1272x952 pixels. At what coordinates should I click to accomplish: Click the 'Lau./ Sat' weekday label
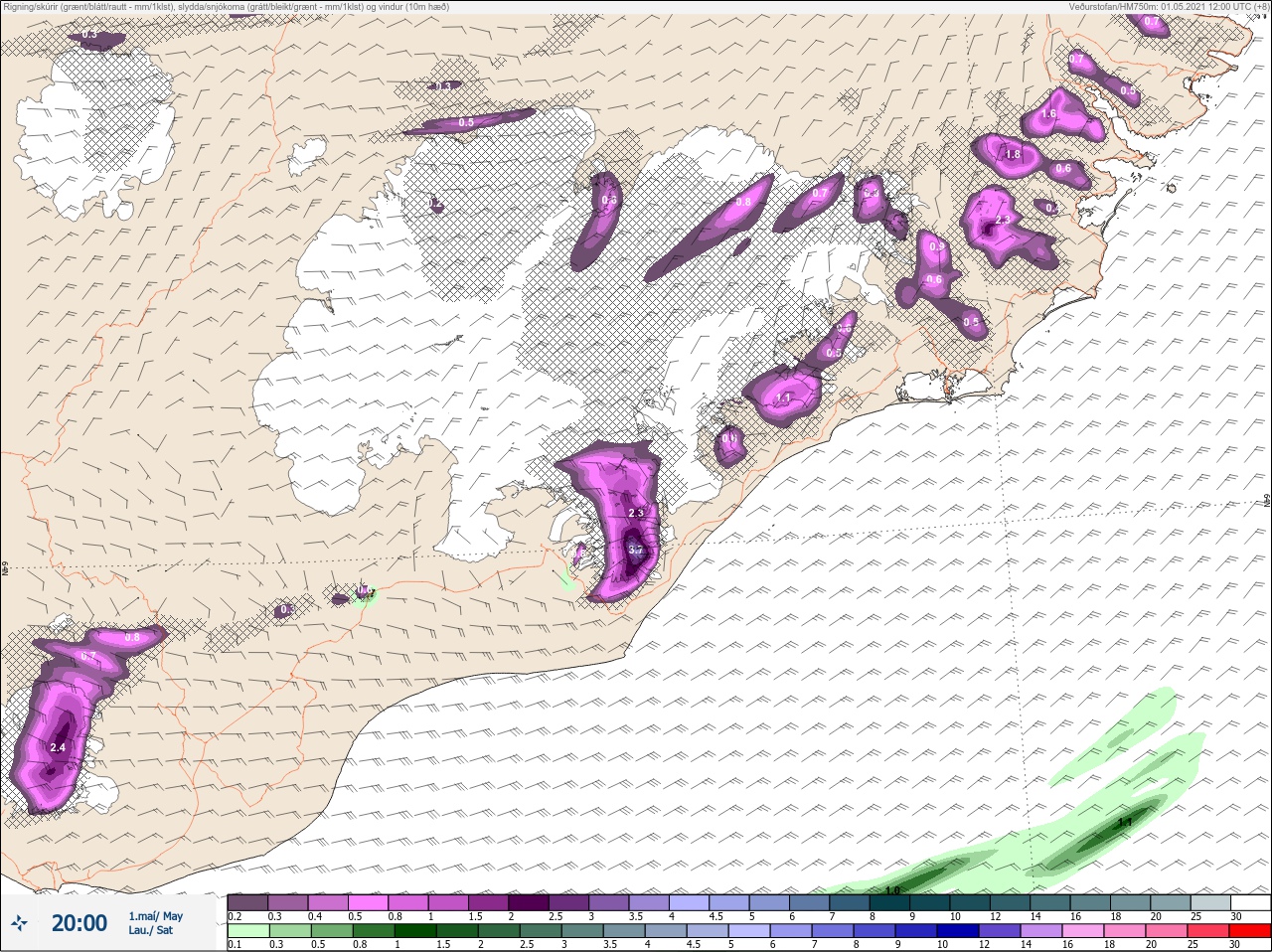(x=150, y=931)
